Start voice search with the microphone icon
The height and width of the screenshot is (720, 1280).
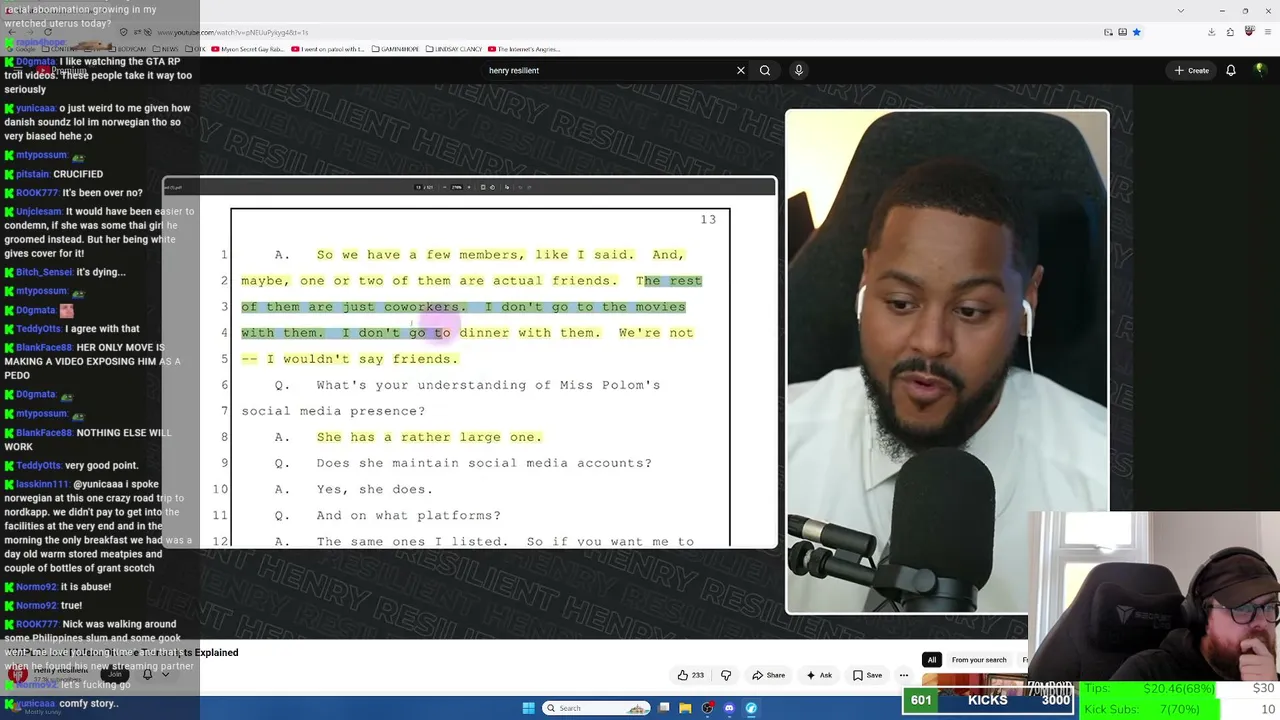(798, 70)
